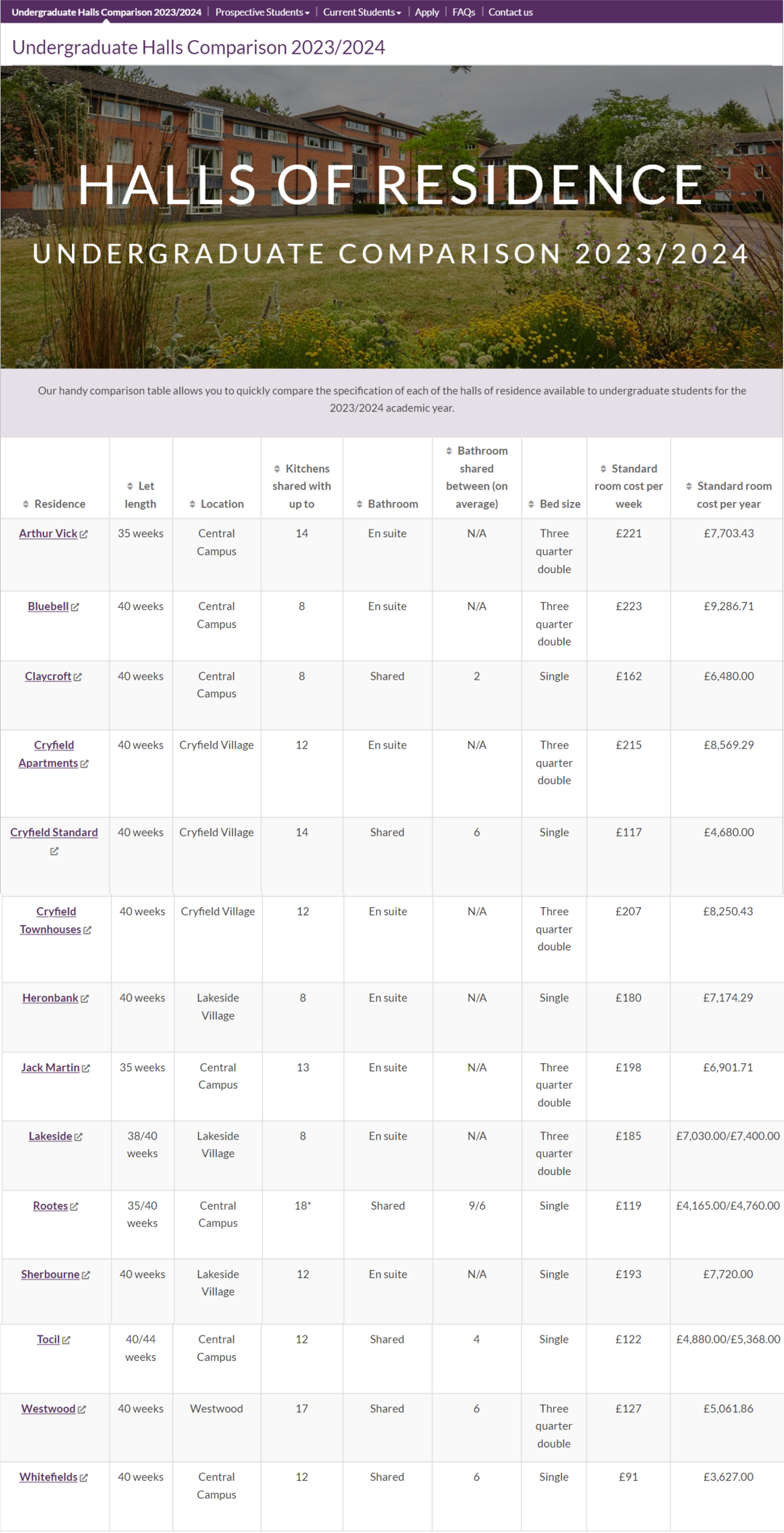Click external link icon next to Arthur Vick
Screen dimensions: 784x1533
click(84, 534)
